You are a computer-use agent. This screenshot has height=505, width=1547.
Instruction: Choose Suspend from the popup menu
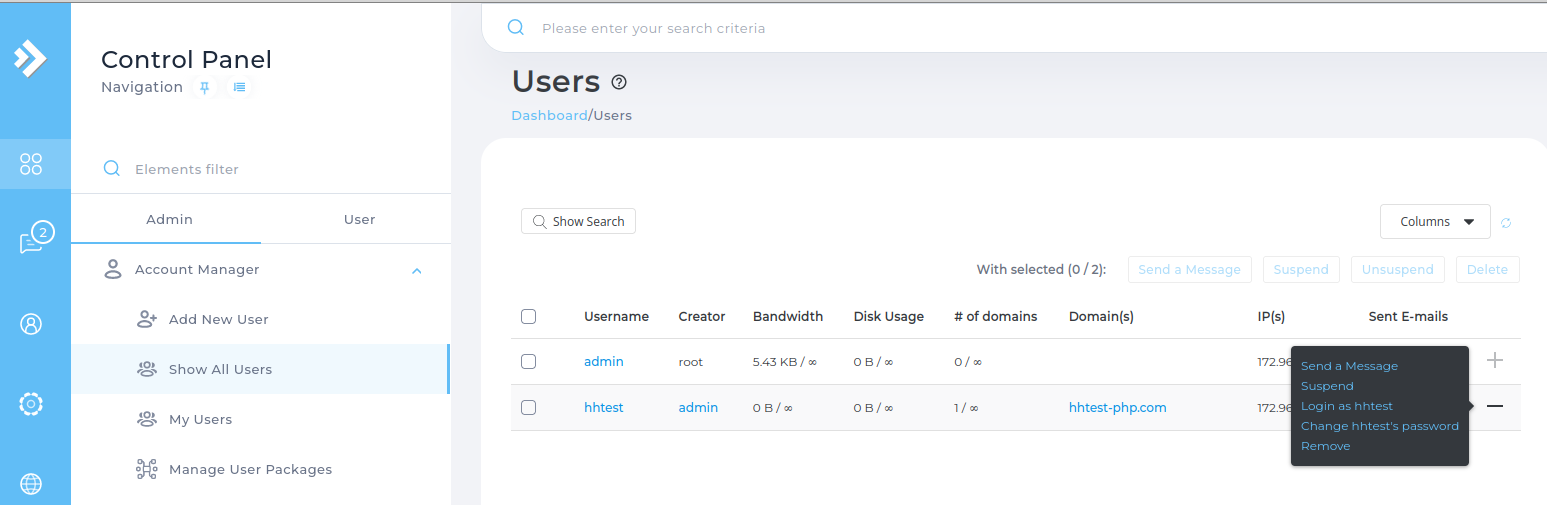point(1327,386)
